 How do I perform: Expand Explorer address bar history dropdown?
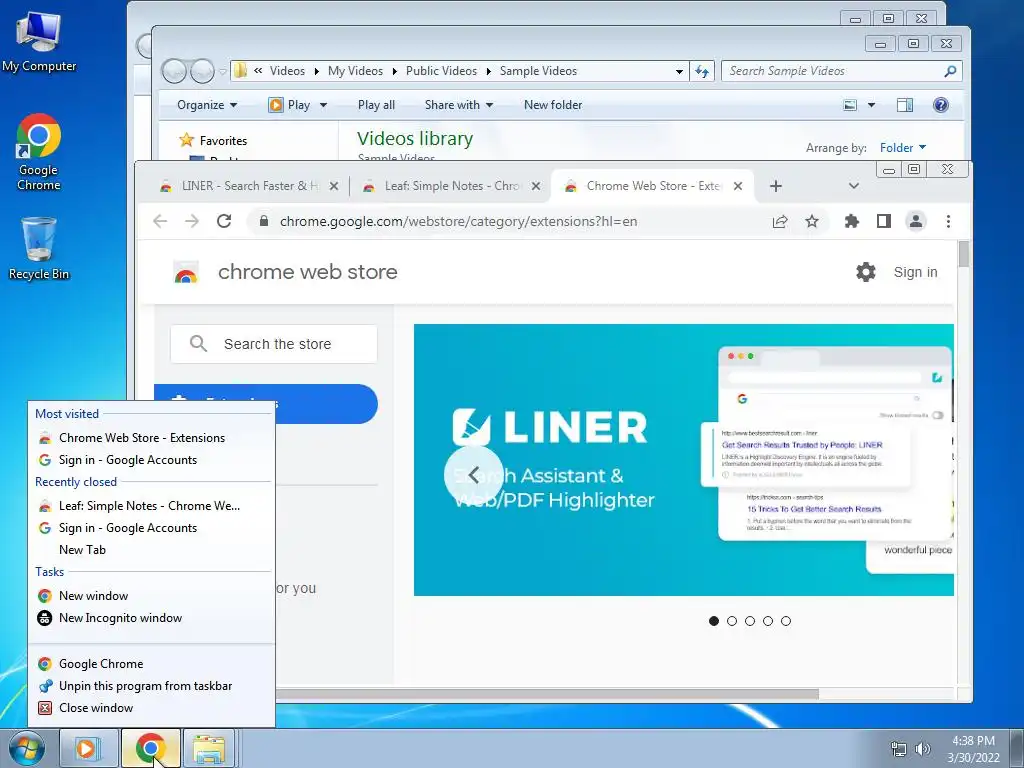click(679, 71)
